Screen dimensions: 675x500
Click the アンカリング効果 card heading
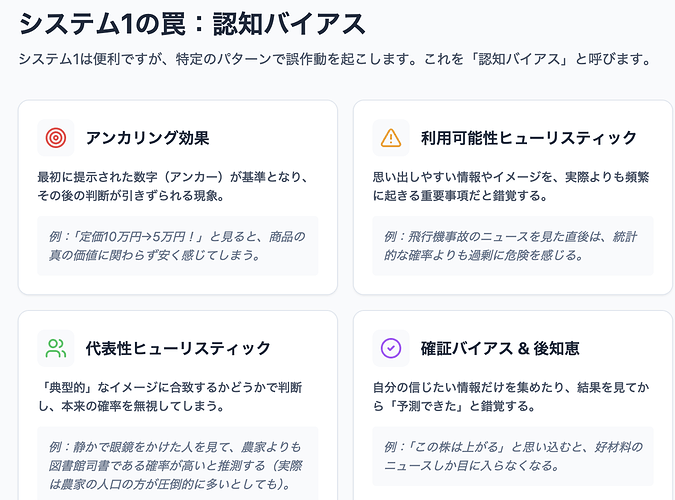coord(147,138)
